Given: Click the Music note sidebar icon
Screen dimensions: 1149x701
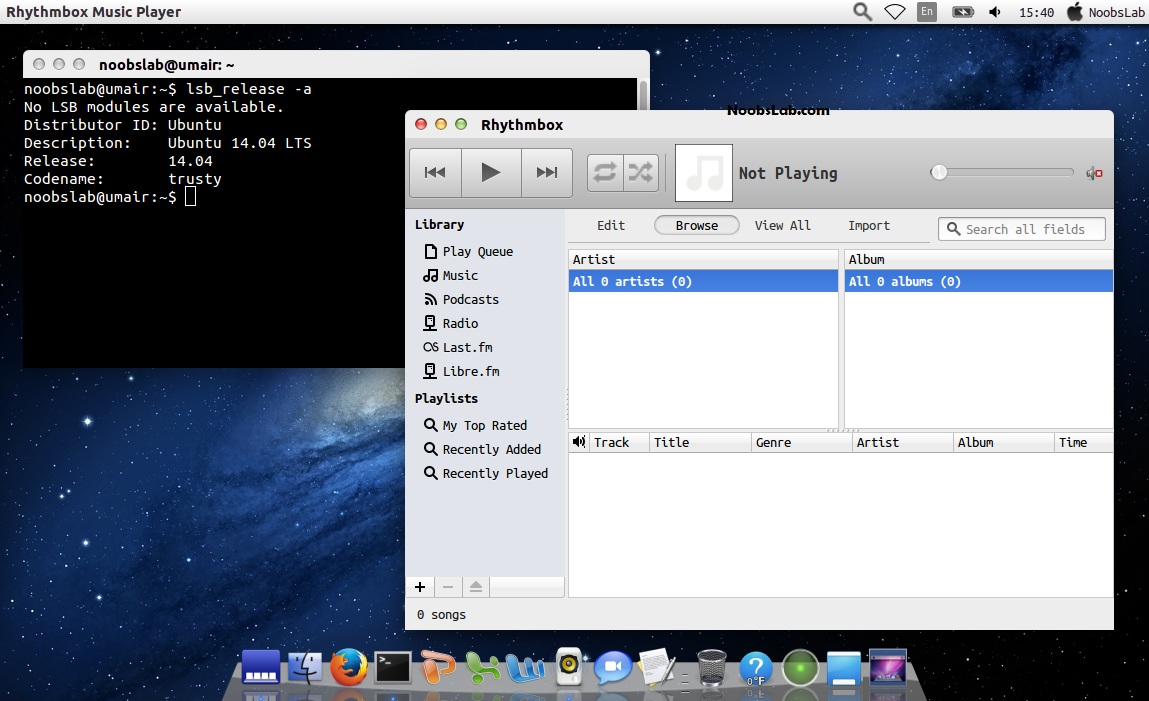Looking at the screenshot, I should click(x=430, y=275).
